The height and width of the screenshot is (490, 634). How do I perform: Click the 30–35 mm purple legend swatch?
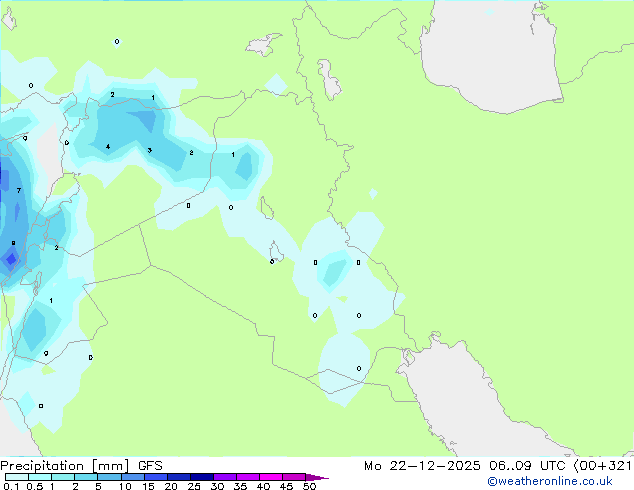pos(224,477)
